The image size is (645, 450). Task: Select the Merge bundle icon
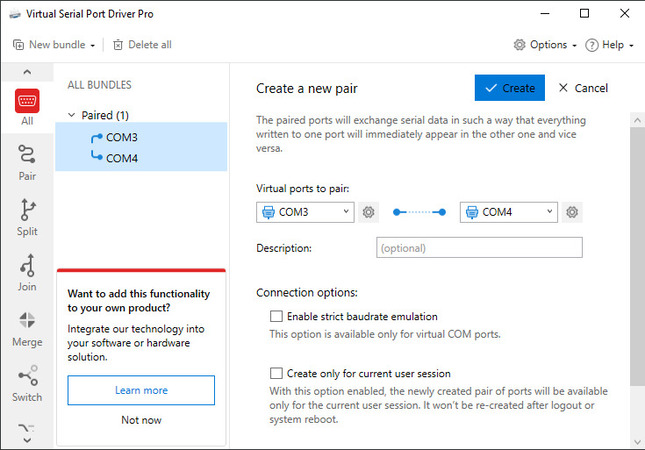pyautogui.click(x=27, y=327)
